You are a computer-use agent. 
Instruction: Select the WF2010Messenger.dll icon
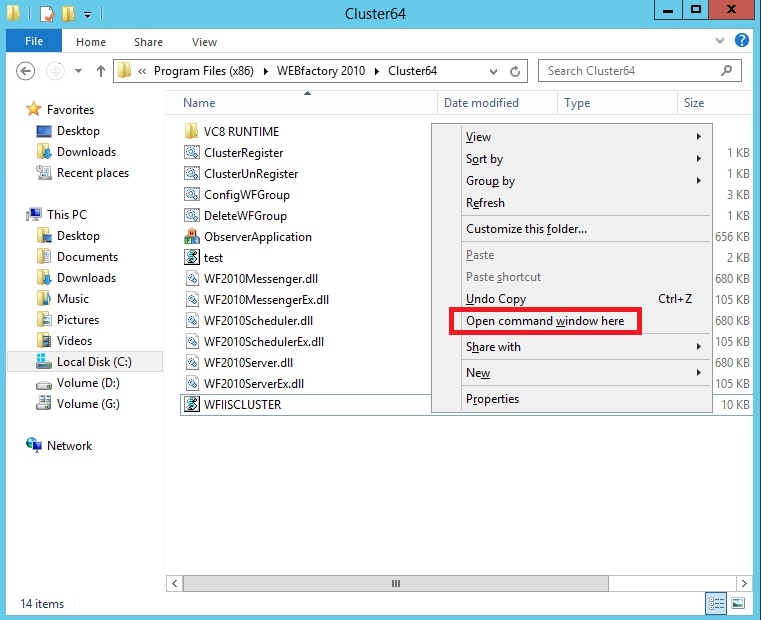coord(192,278)
